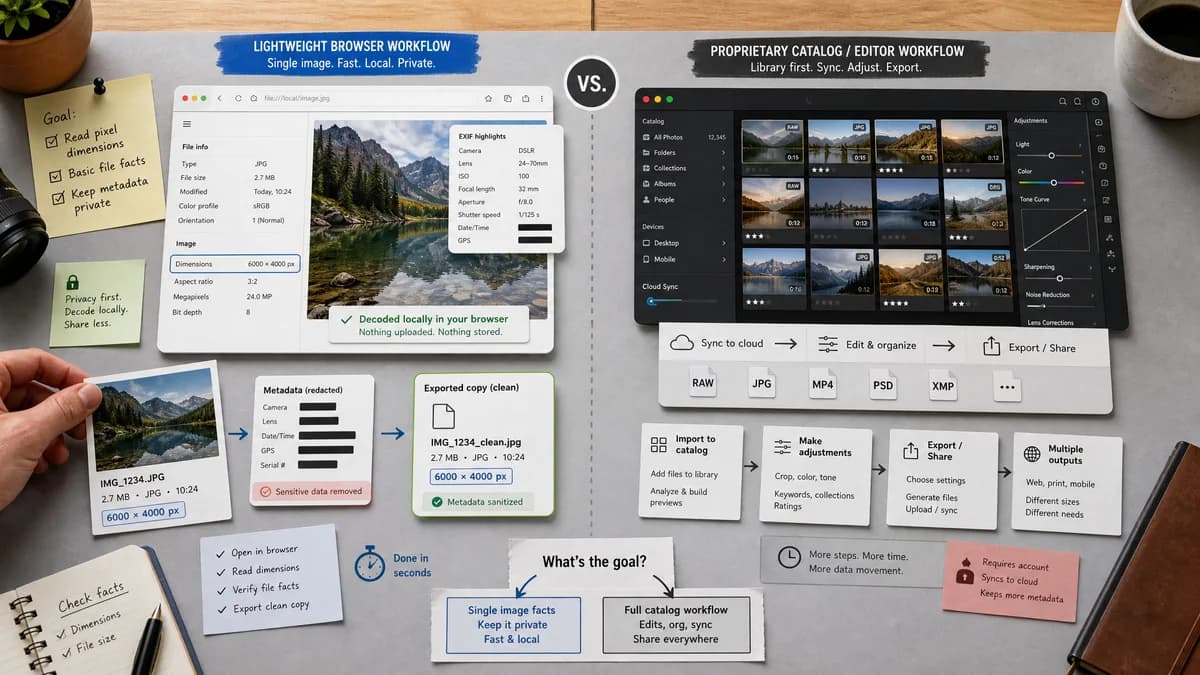
Task: Click the globe icon on the Multiple outputs card
Action: point(1032,454)
